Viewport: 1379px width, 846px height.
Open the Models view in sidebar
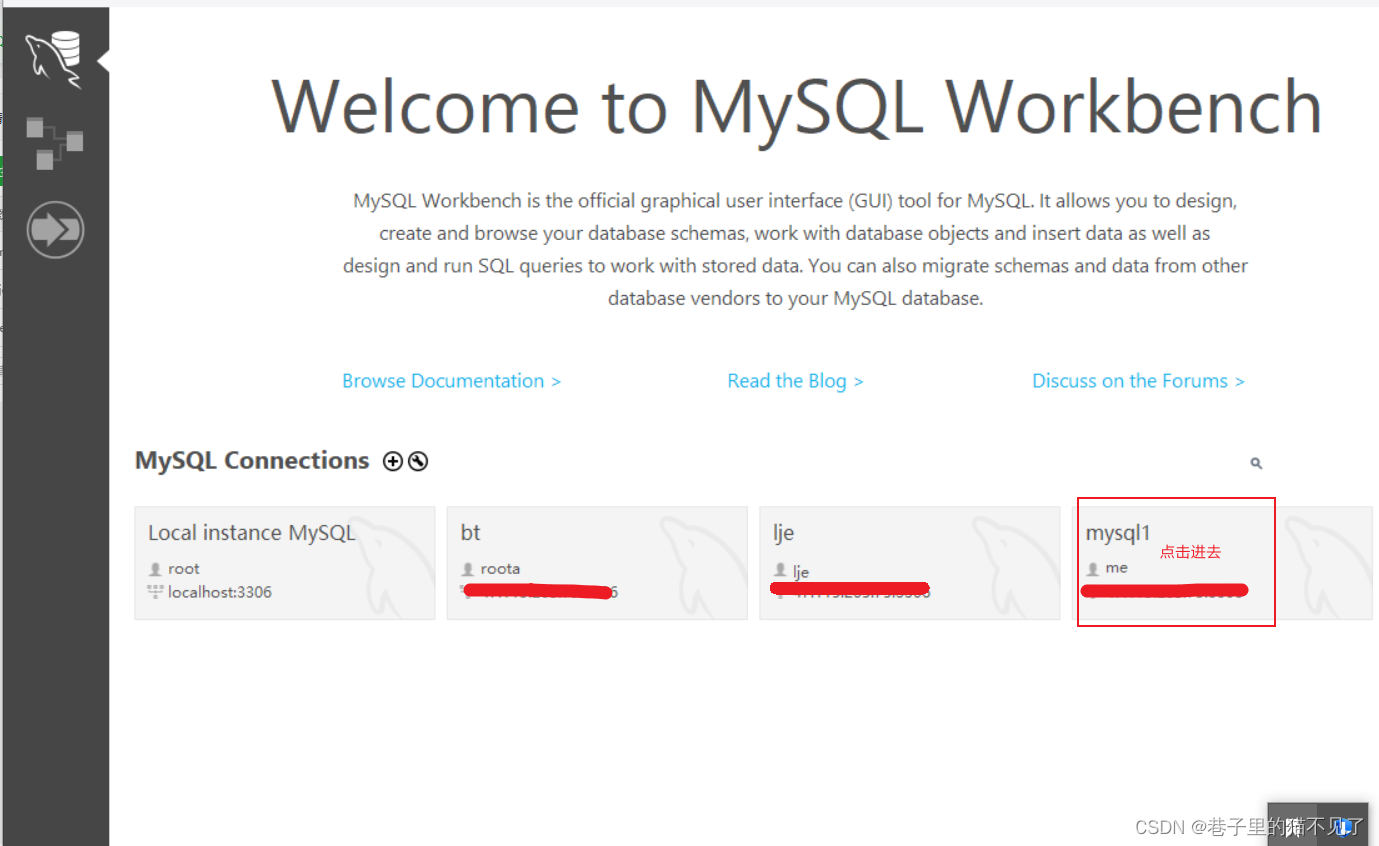pos(54,143)
